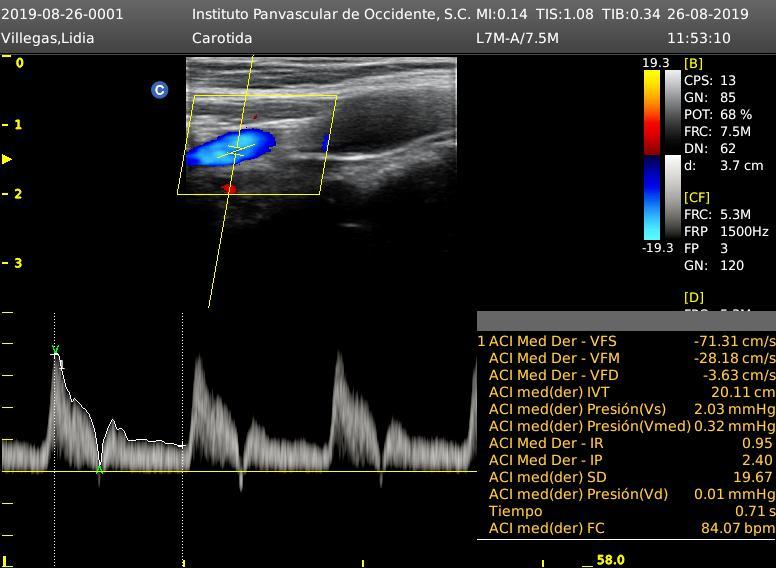The width and height of the screenshot is (776, 568).
Task: Click the color flow FRC: 5.3M
Action: 718,214
